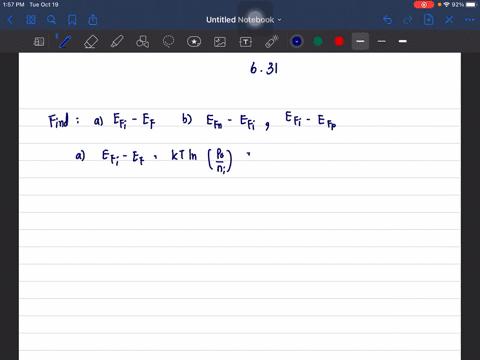
Task: Open the search tool
Action: (51, 20)
